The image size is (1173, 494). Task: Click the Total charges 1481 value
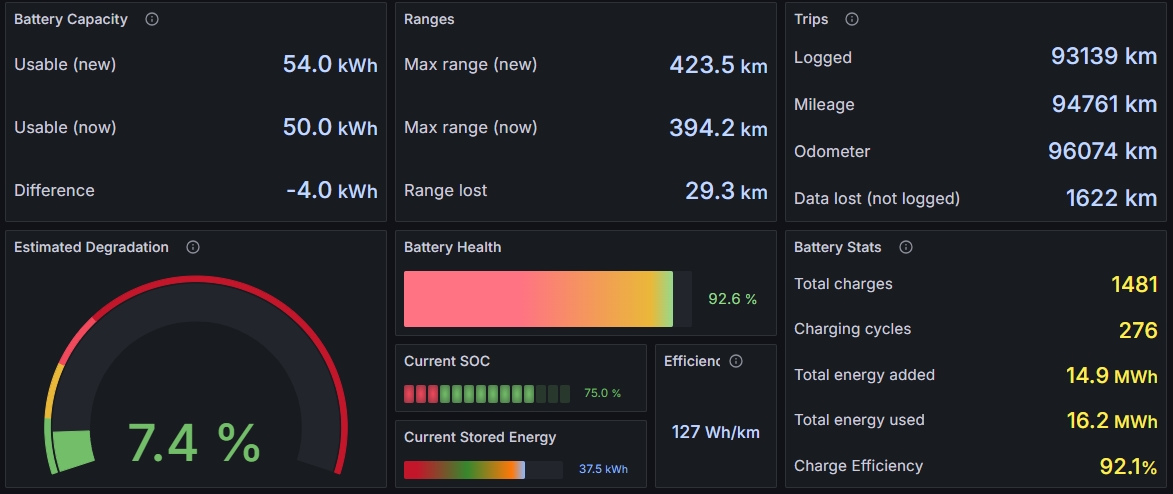pyautogui.click(x=1135, y=284)
